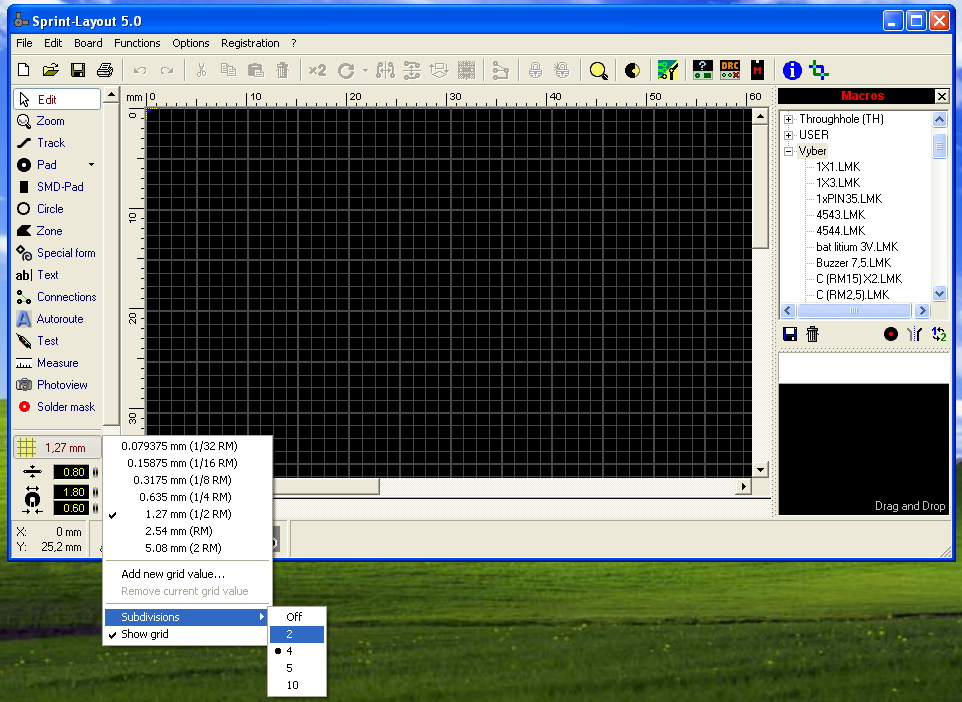Click the 1,27 mm grid button
The width and height of the screenshot is (962, 702).
57,447
